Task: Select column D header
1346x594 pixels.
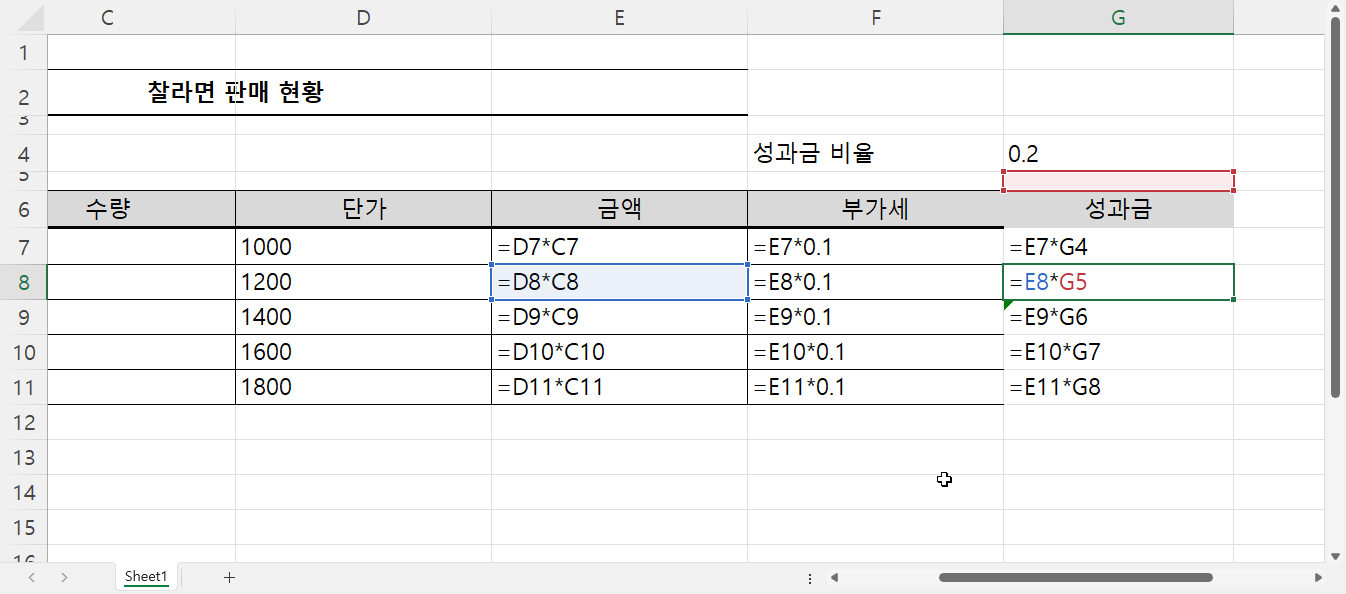Action: [363, 17]
